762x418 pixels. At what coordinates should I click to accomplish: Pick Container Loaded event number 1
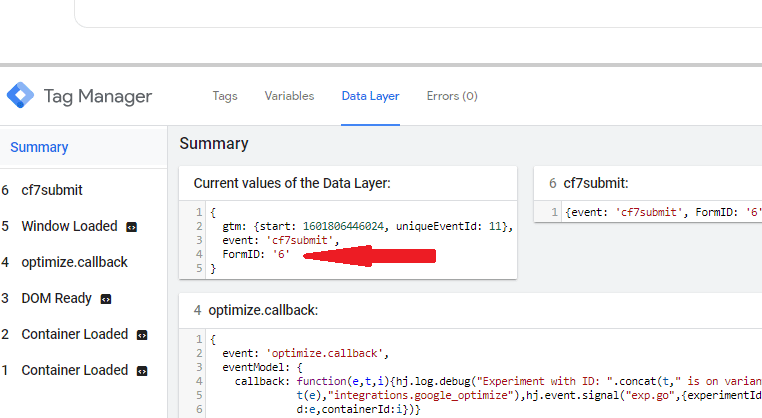pos(74,370)
